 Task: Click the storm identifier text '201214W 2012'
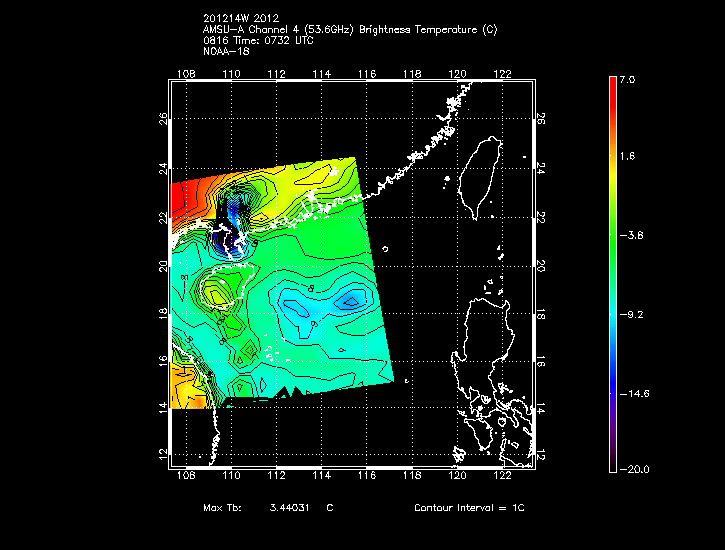pyautogui.click(x=241, y=18)
